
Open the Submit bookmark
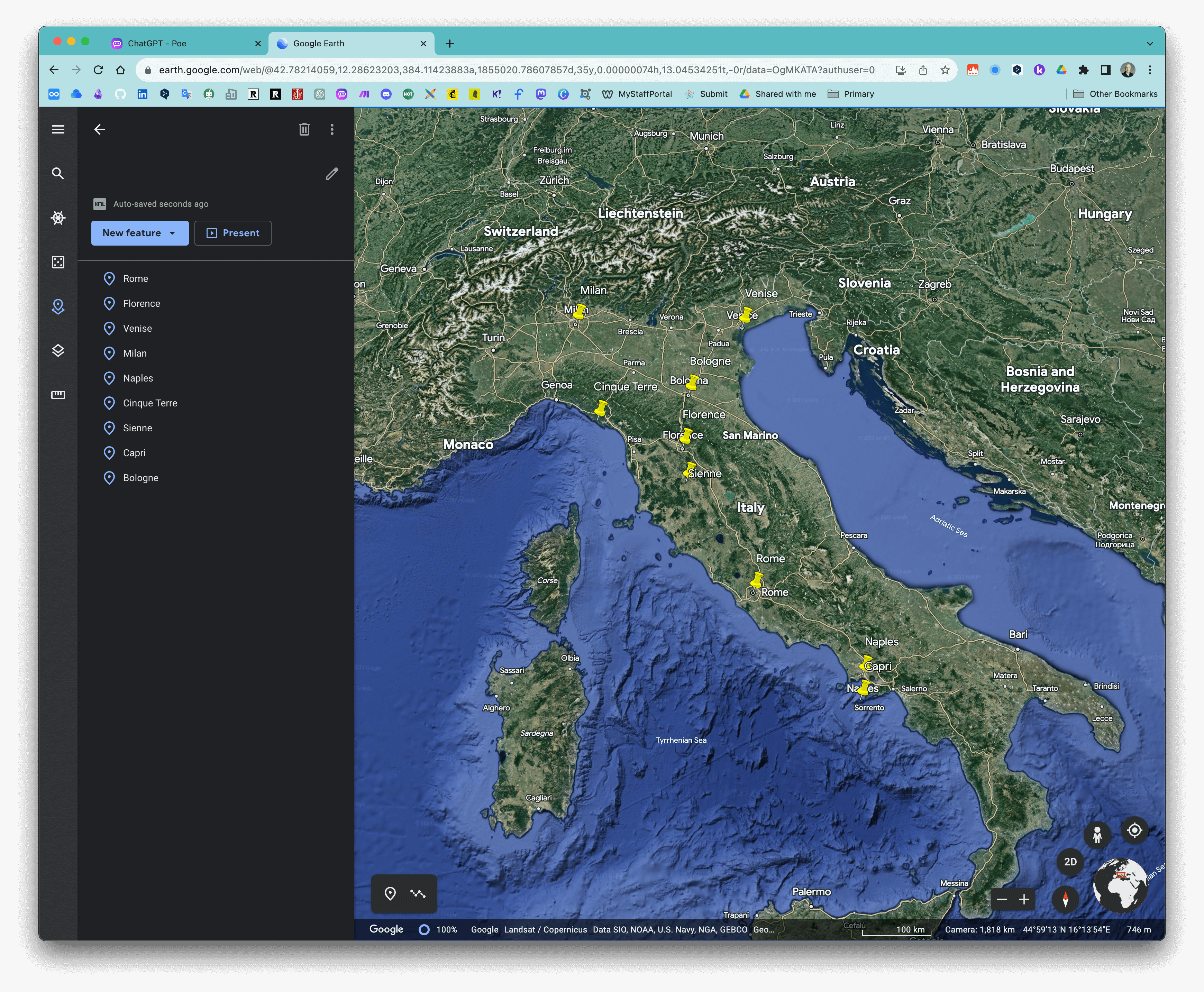(x=706, y=94)
